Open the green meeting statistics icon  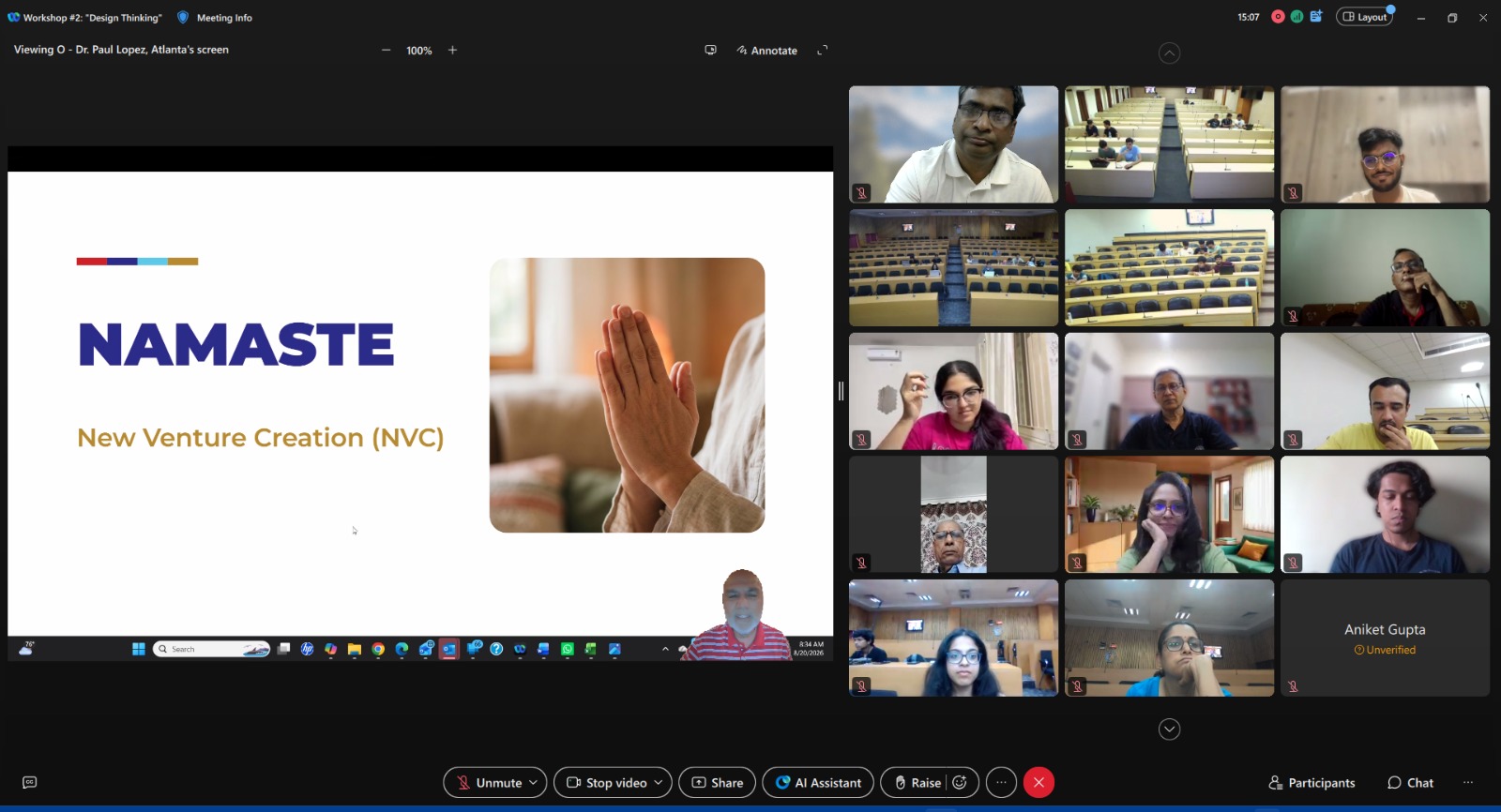click(1296, 17)
